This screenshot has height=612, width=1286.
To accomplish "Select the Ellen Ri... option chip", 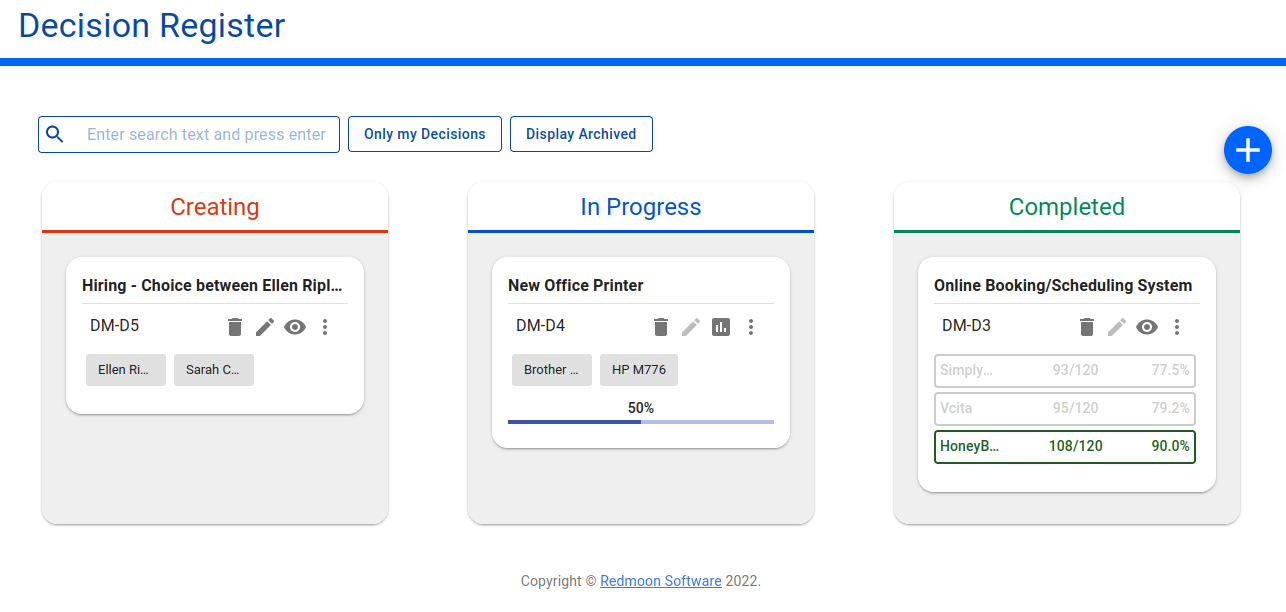I will pyautogui.click(x=126, y=370).
